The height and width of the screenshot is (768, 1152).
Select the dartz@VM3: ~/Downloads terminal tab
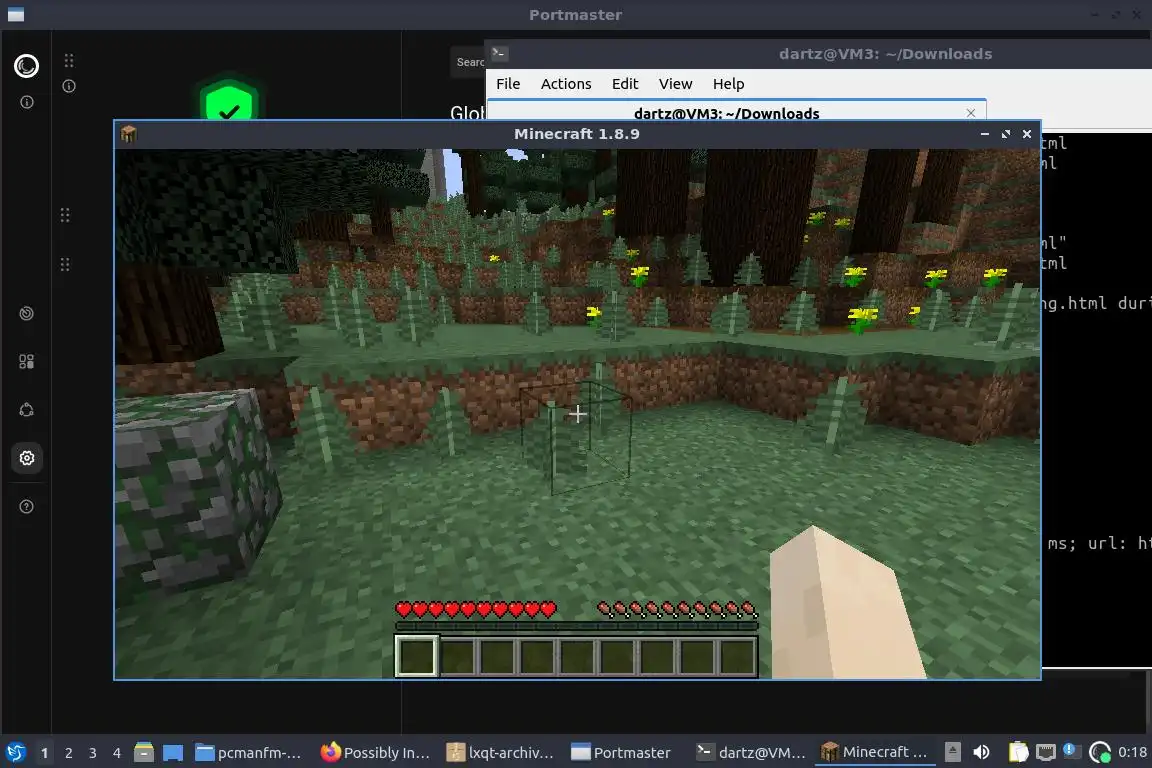(727, 112)
